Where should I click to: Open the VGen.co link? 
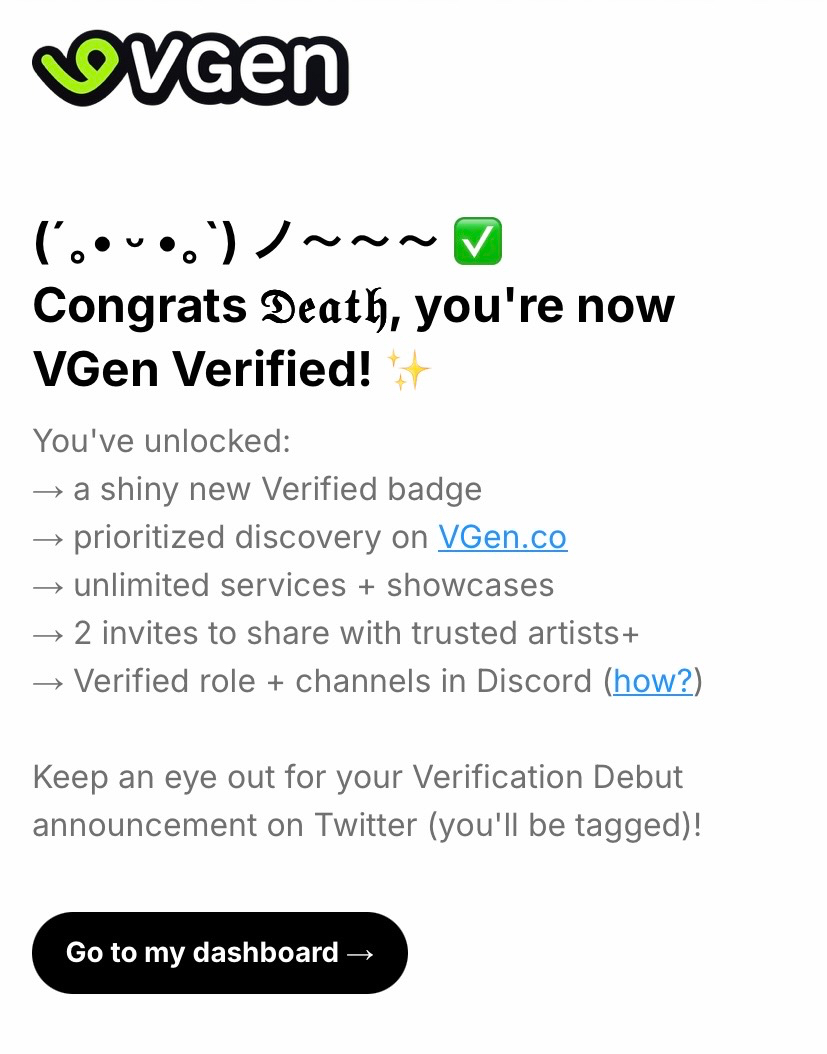[x=502, y=538]
